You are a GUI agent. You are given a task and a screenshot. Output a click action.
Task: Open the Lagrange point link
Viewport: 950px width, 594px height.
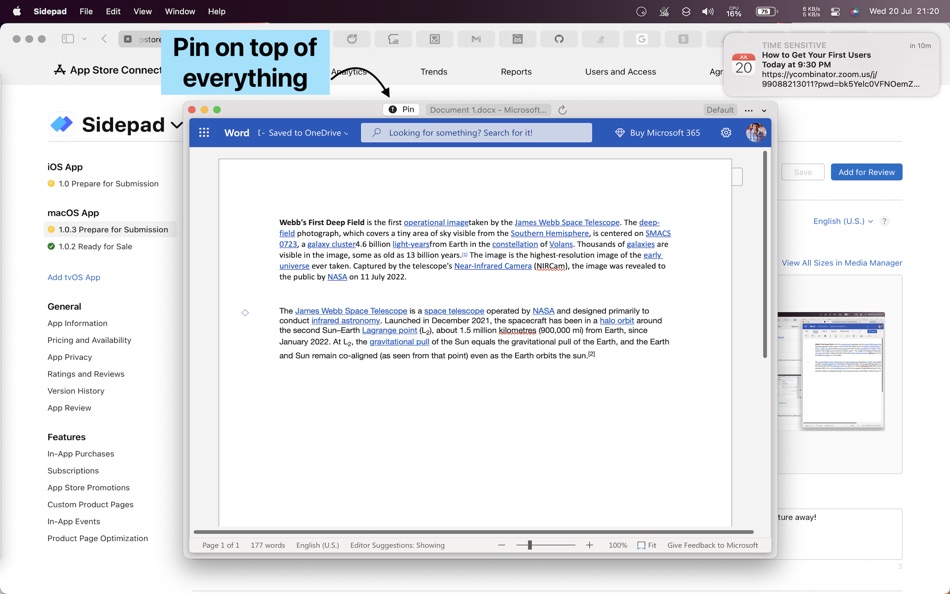coord(390,330)
